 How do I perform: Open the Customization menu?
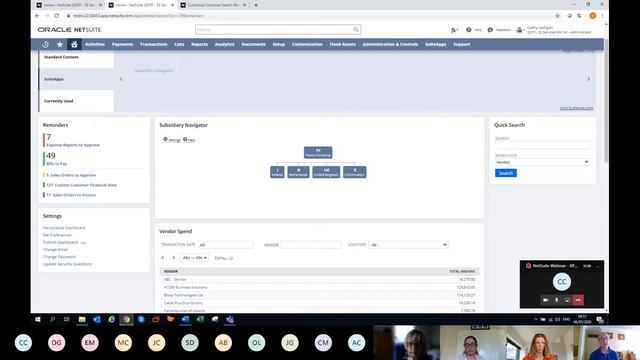(307, 44)
